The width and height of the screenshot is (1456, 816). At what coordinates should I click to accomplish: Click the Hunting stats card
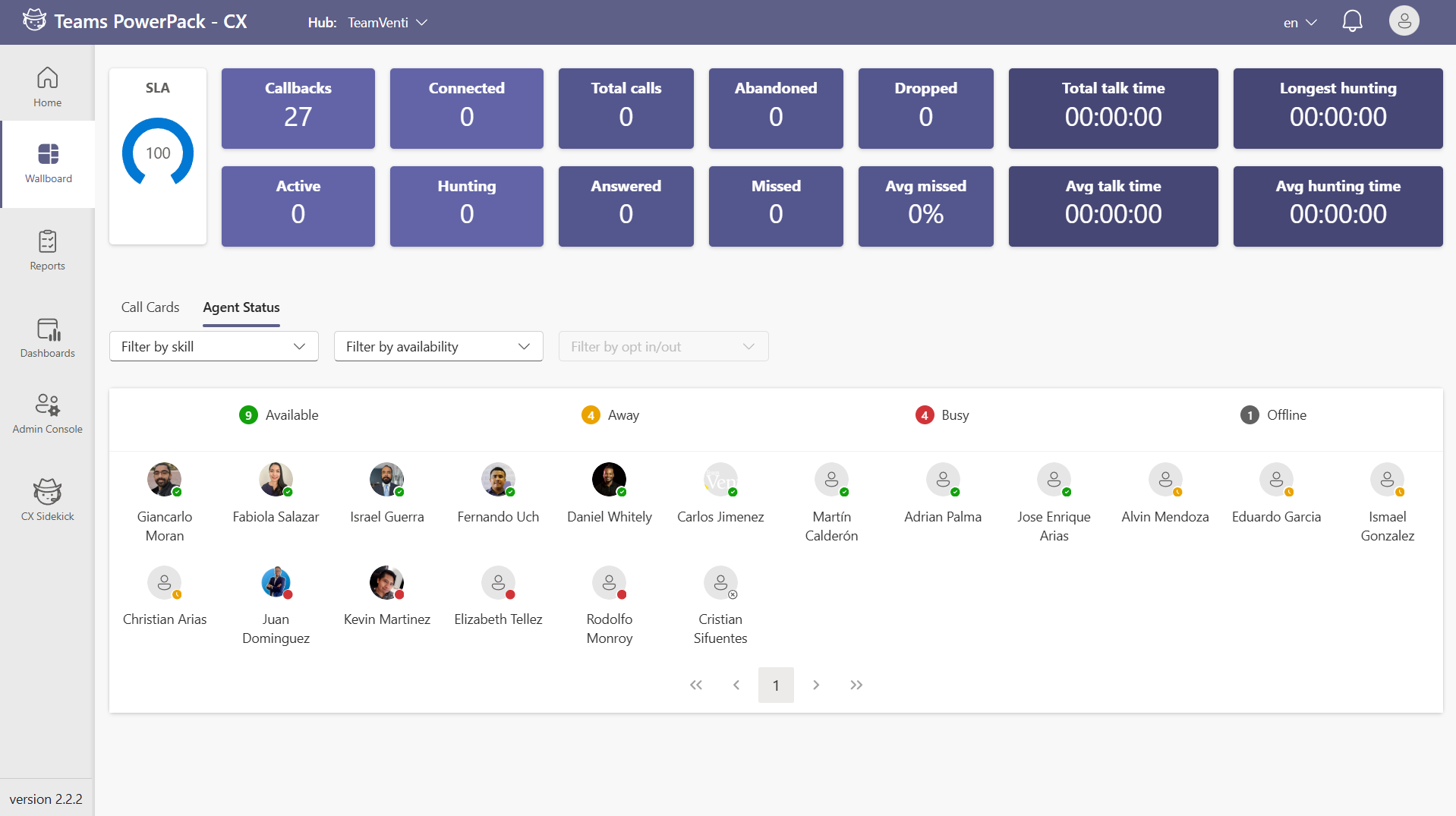467,206
